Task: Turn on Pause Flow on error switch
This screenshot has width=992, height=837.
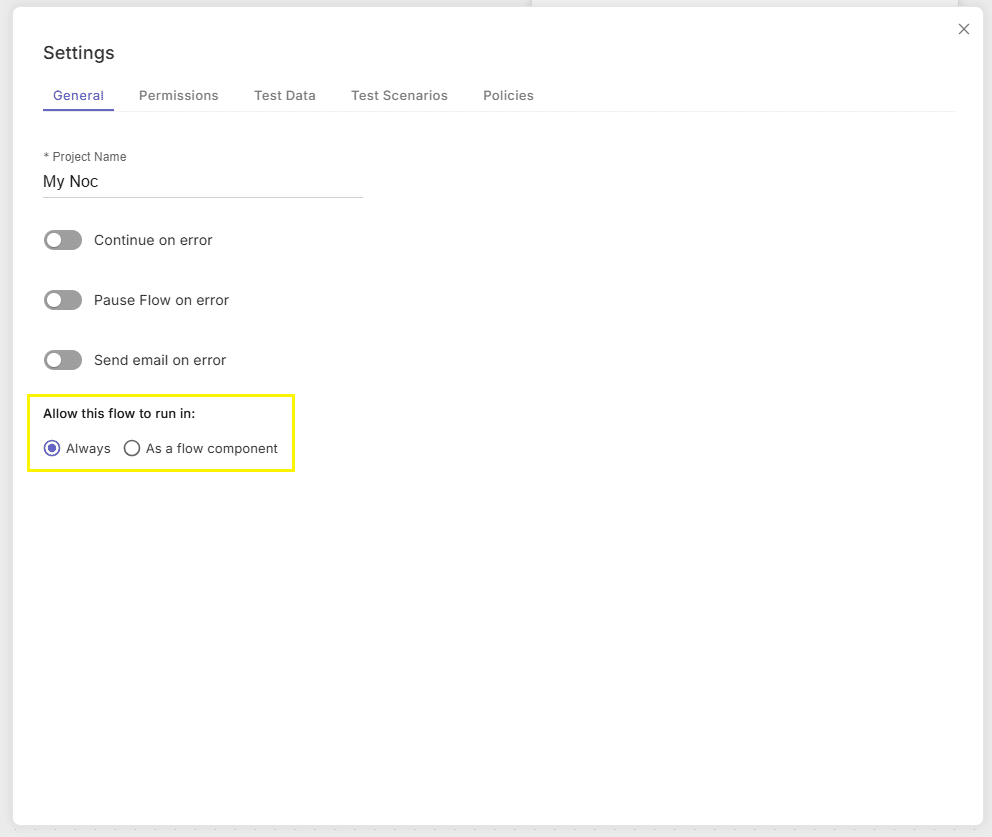Action: coord(63,300)
